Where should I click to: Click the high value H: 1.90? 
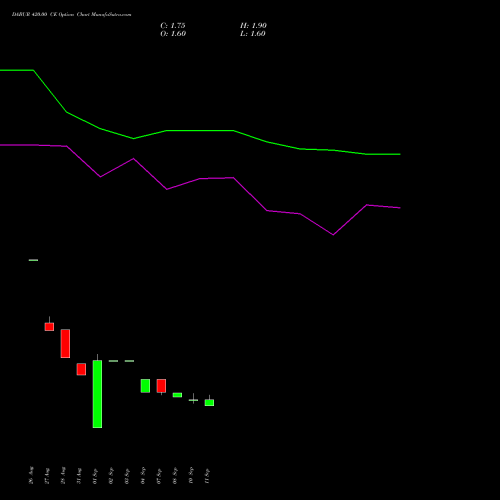point(253,26)
